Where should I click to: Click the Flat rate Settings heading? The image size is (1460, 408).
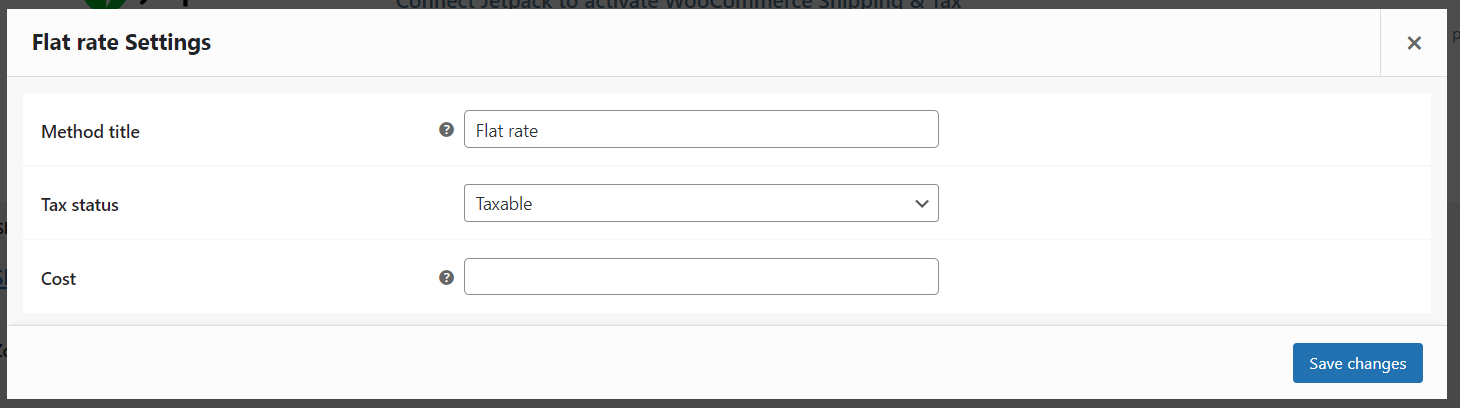coord(121,43)
